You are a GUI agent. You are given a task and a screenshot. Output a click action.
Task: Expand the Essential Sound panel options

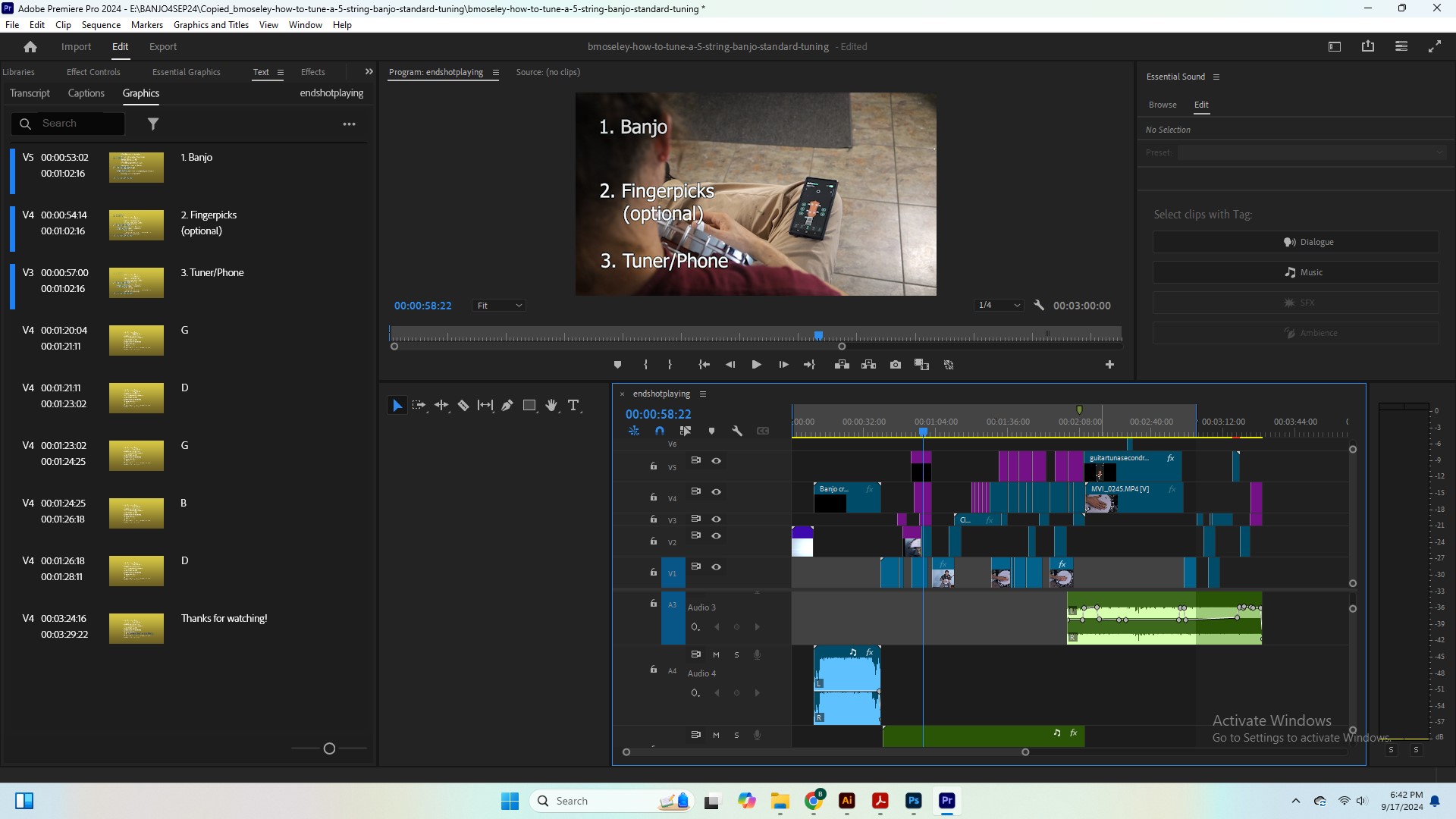pos(1216,76)
